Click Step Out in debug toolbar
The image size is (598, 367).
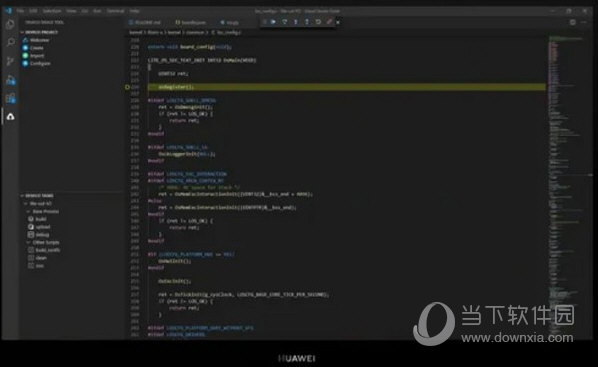point(307,22)
